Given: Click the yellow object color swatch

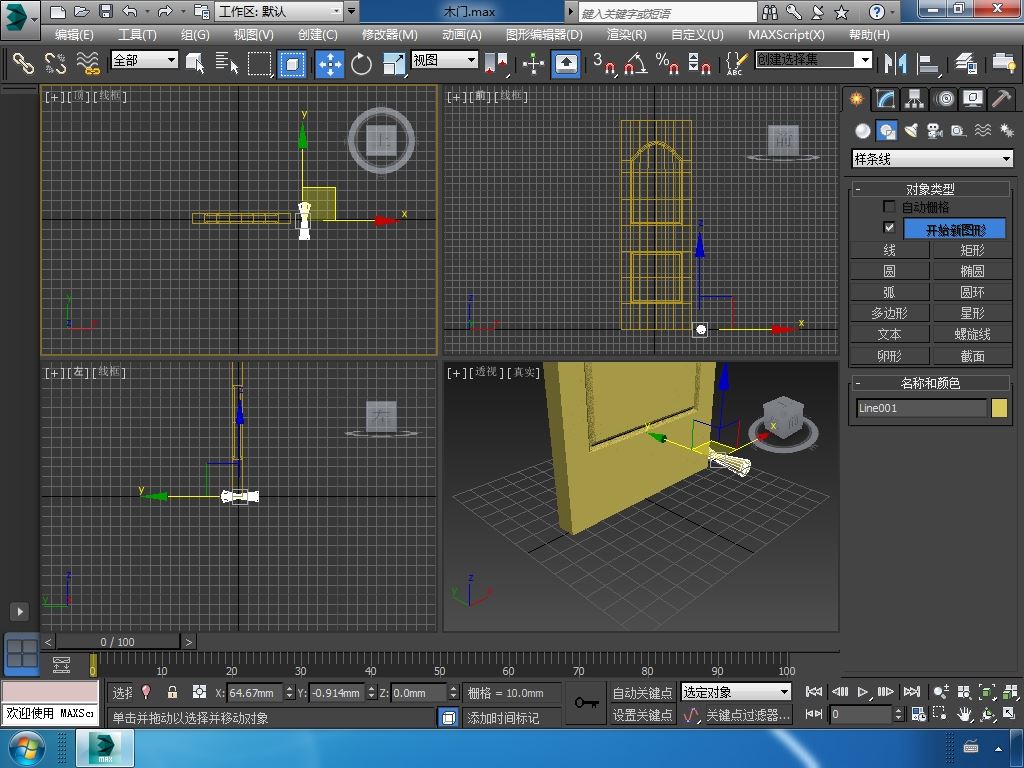Looking at the screenshot, I should (x=999, y=408).
